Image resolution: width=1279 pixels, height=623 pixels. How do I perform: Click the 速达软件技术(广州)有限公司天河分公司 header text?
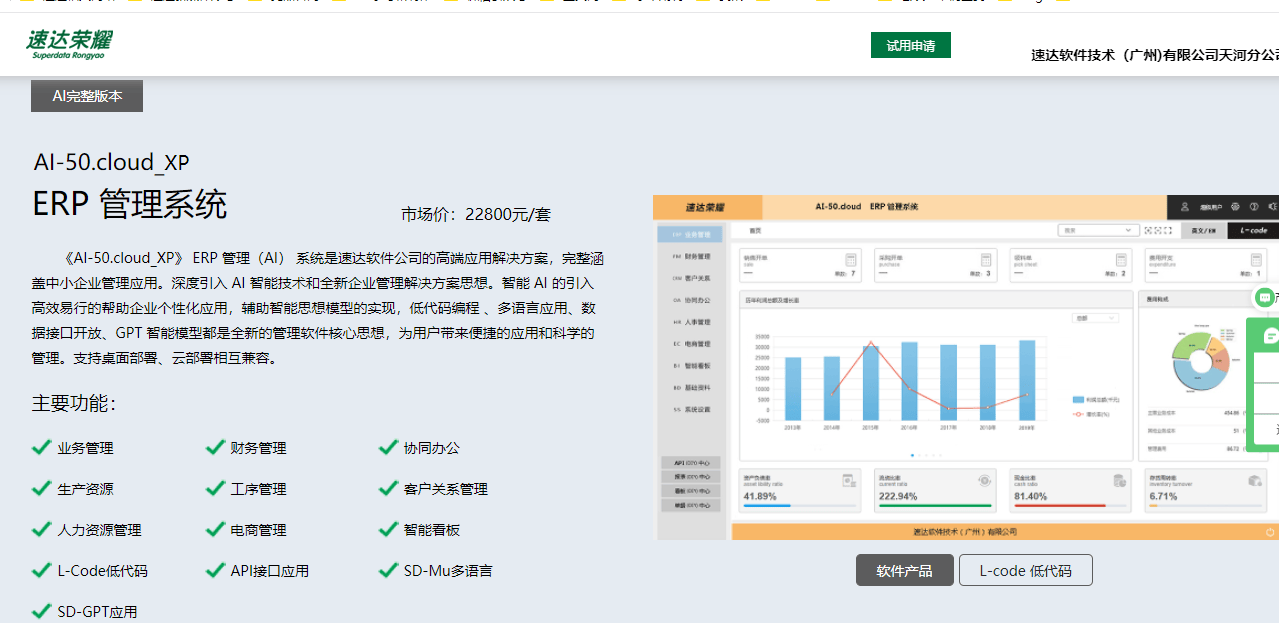click(1155, 55)
